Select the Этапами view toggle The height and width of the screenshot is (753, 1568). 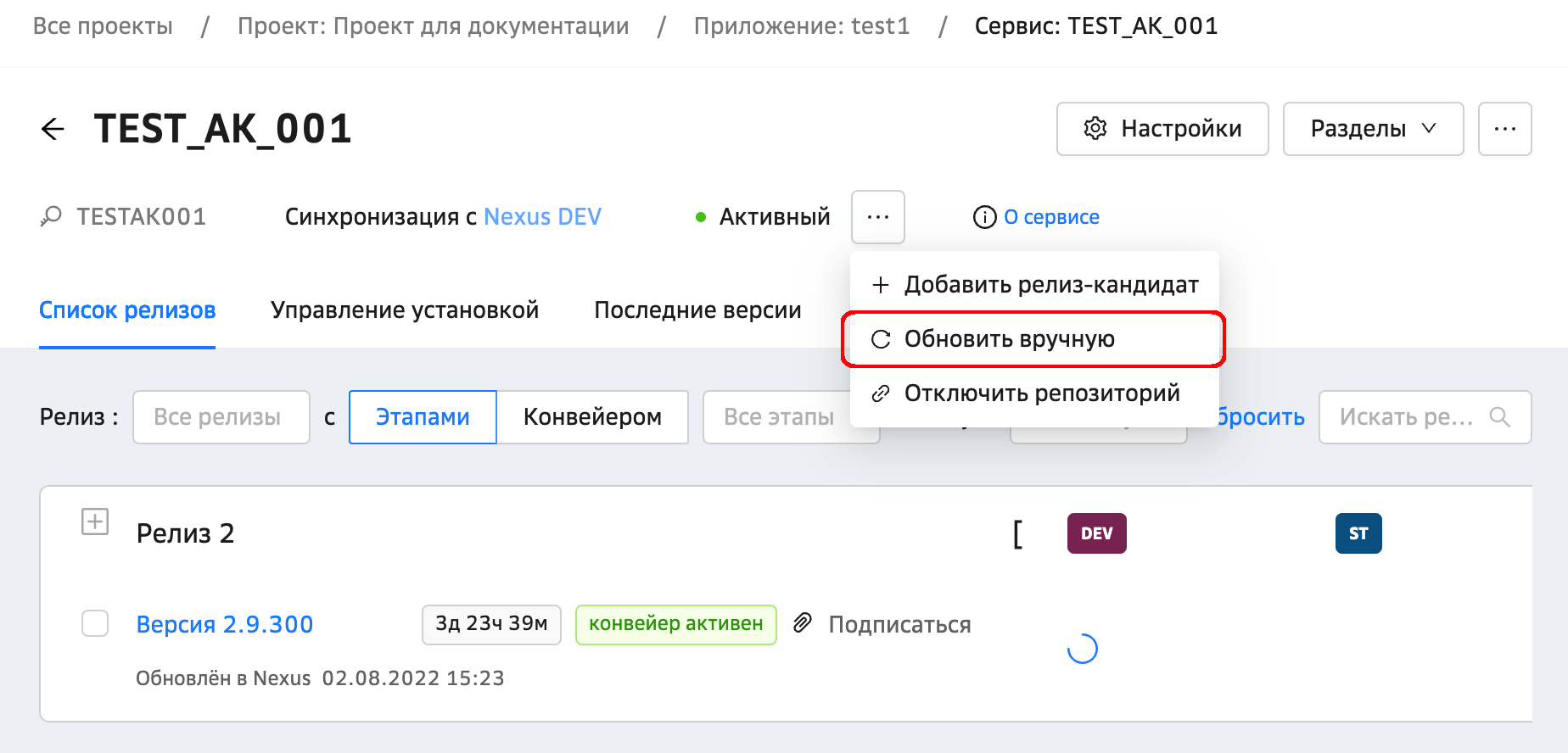pos(423,417)
